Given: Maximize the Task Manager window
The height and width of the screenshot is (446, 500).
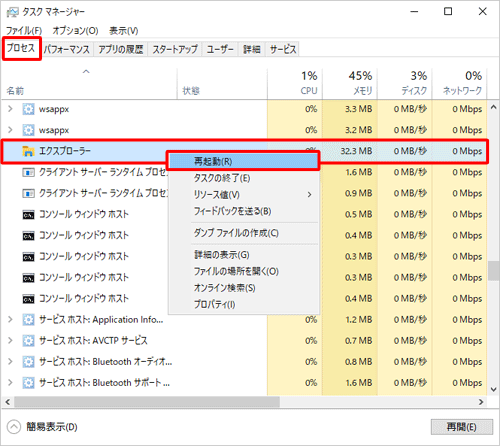Looking at the screenshot, I should pyautogui.click(x=448, y=12).
